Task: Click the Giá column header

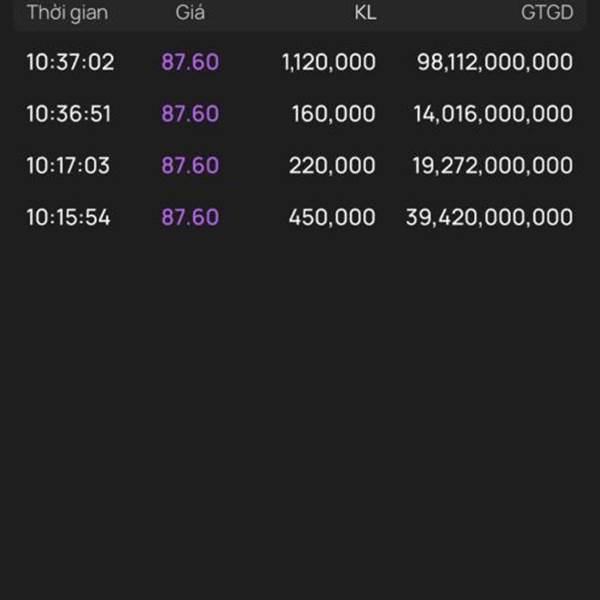Action: (190, 14)
